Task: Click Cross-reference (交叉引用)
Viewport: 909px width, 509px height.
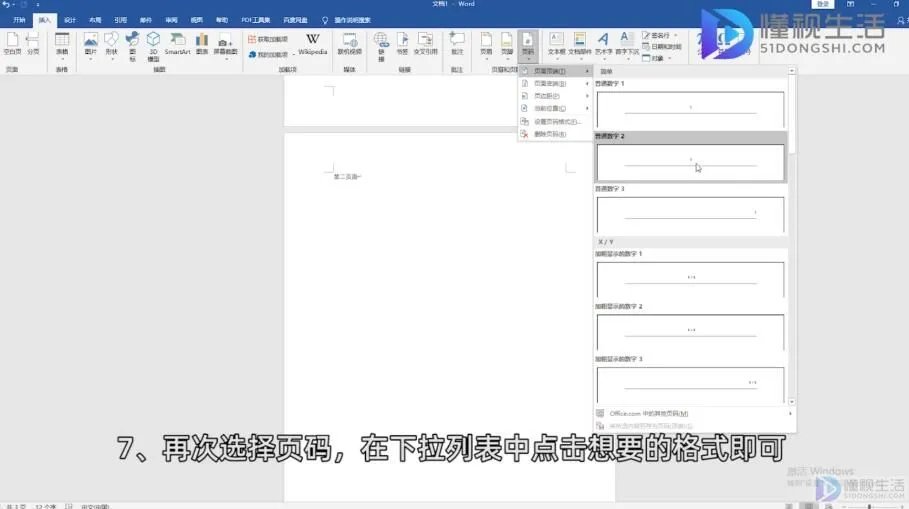Action: (x=426, y=44)
